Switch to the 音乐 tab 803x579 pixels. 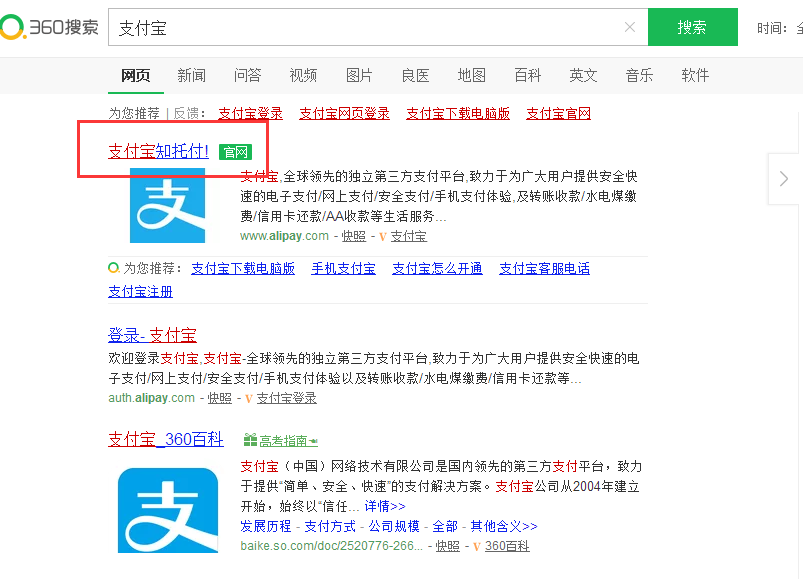coord(639,76)
